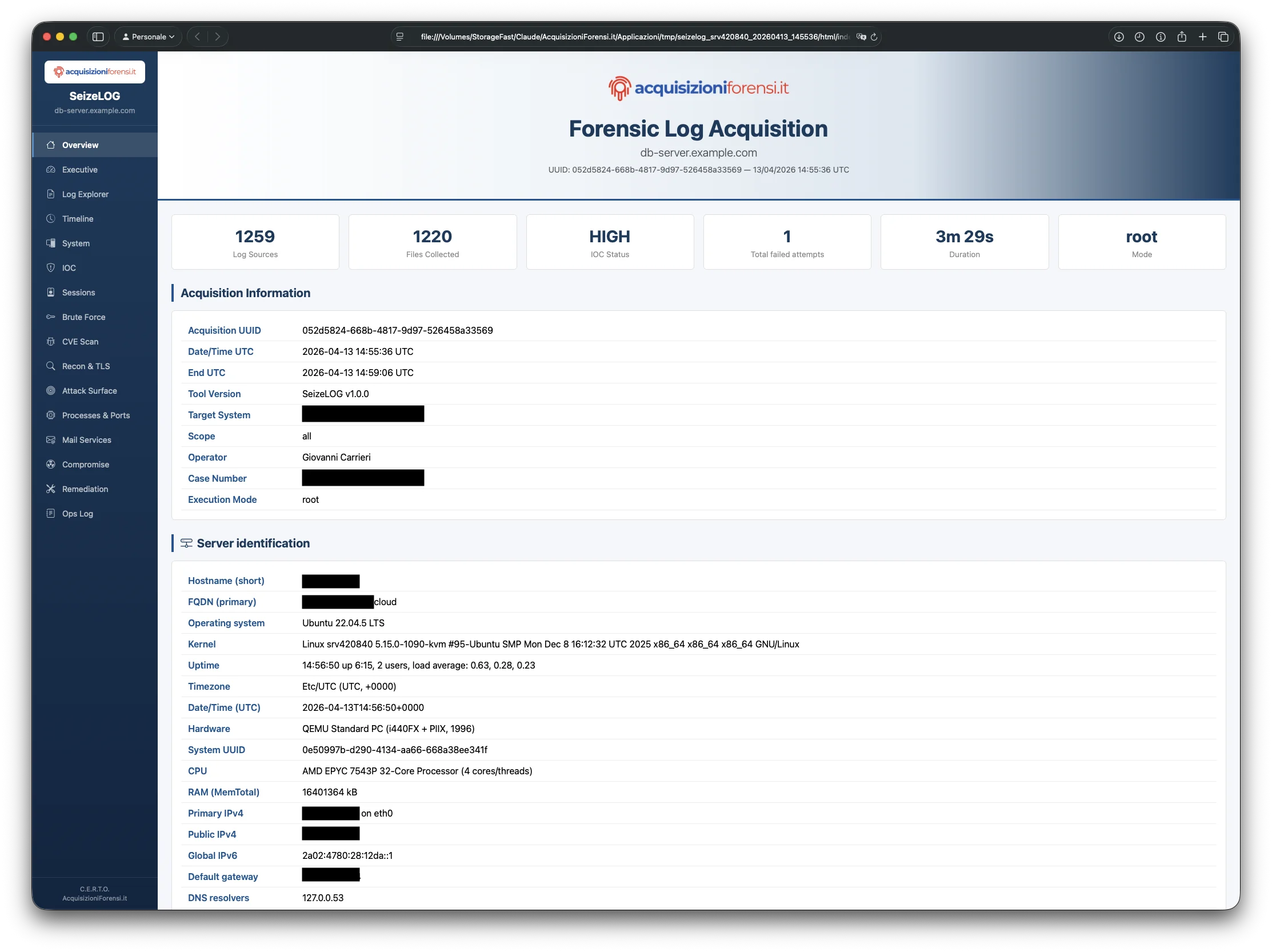Viewport: 1272px width, 952px height.
Task: Open the Compromise globe icon
Action: [x=52, y=464]
